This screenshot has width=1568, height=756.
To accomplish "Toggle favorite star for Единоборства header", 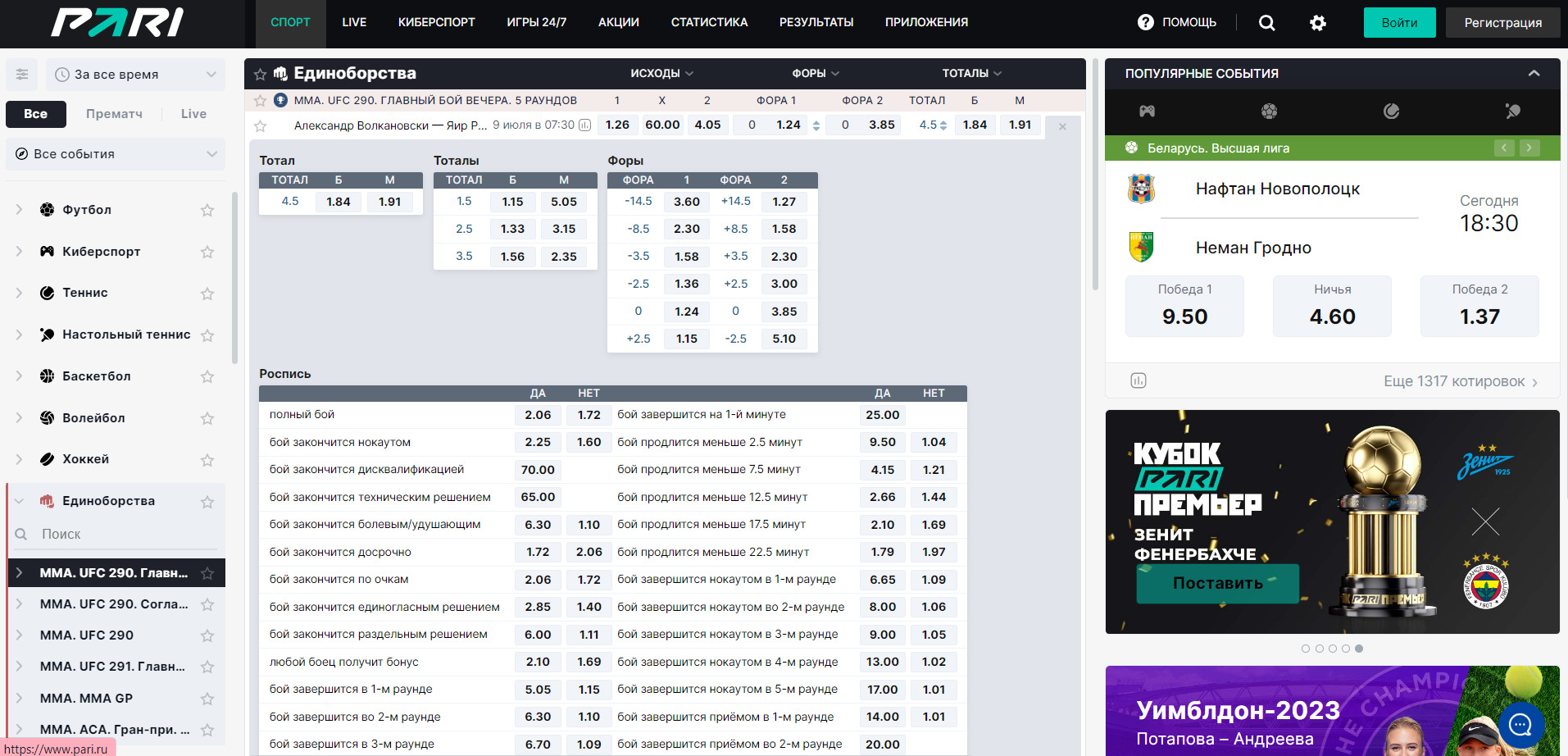I will [x=261, y=75].
